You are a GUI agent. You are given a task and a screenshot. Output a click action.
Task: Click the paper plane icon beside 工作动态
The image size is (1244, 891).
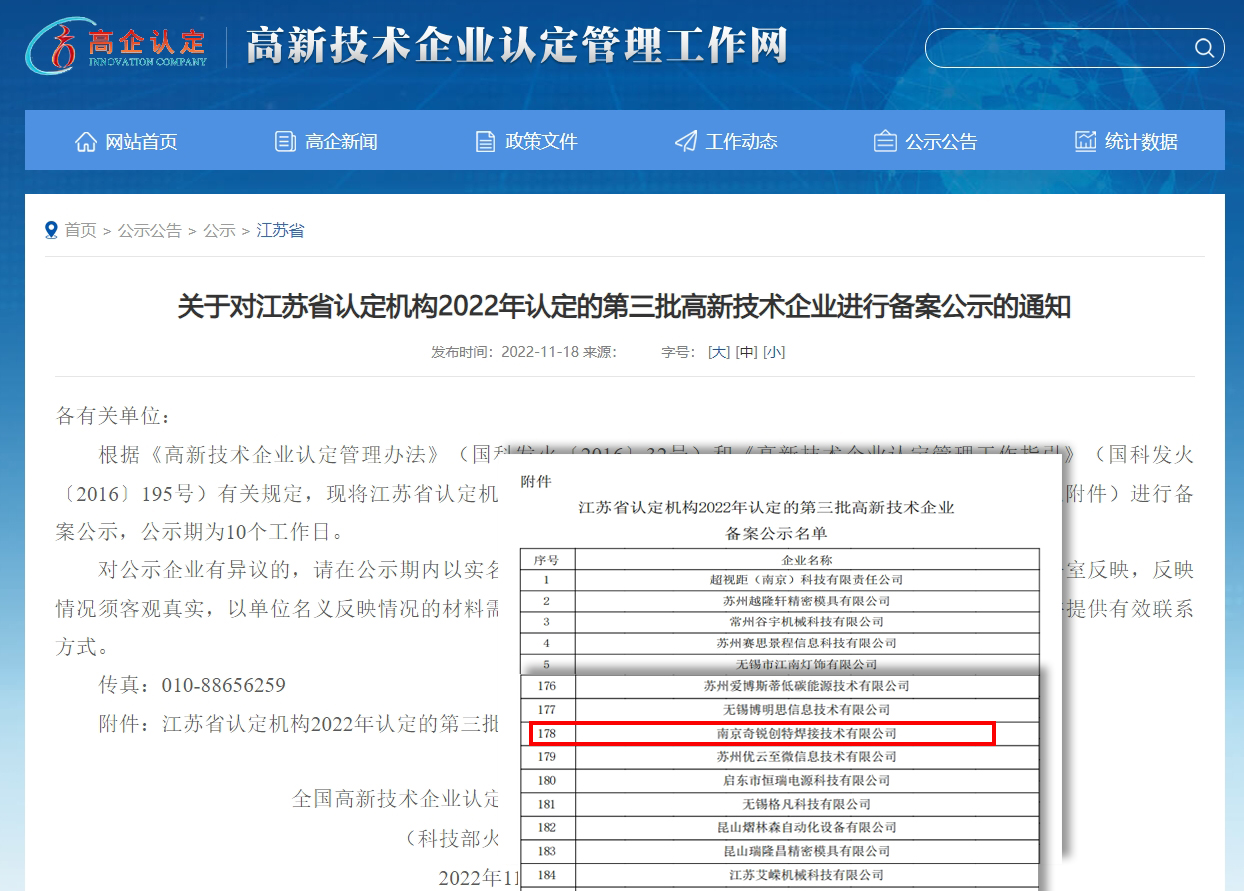(685, 142)
